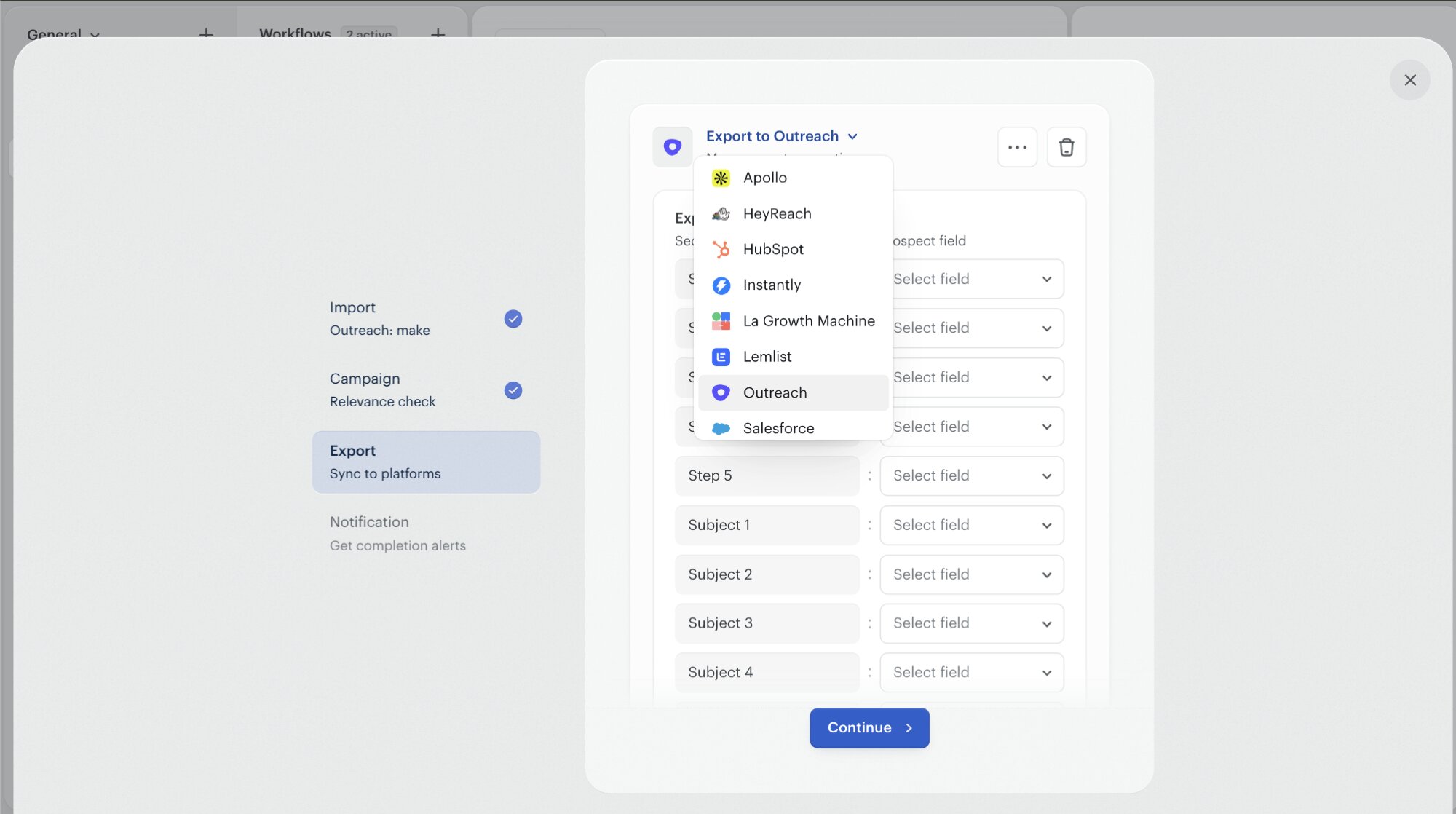The image size is (1456, 814).
Task: Open Select field dropdown for Subject 4
Action: (972, 672)
